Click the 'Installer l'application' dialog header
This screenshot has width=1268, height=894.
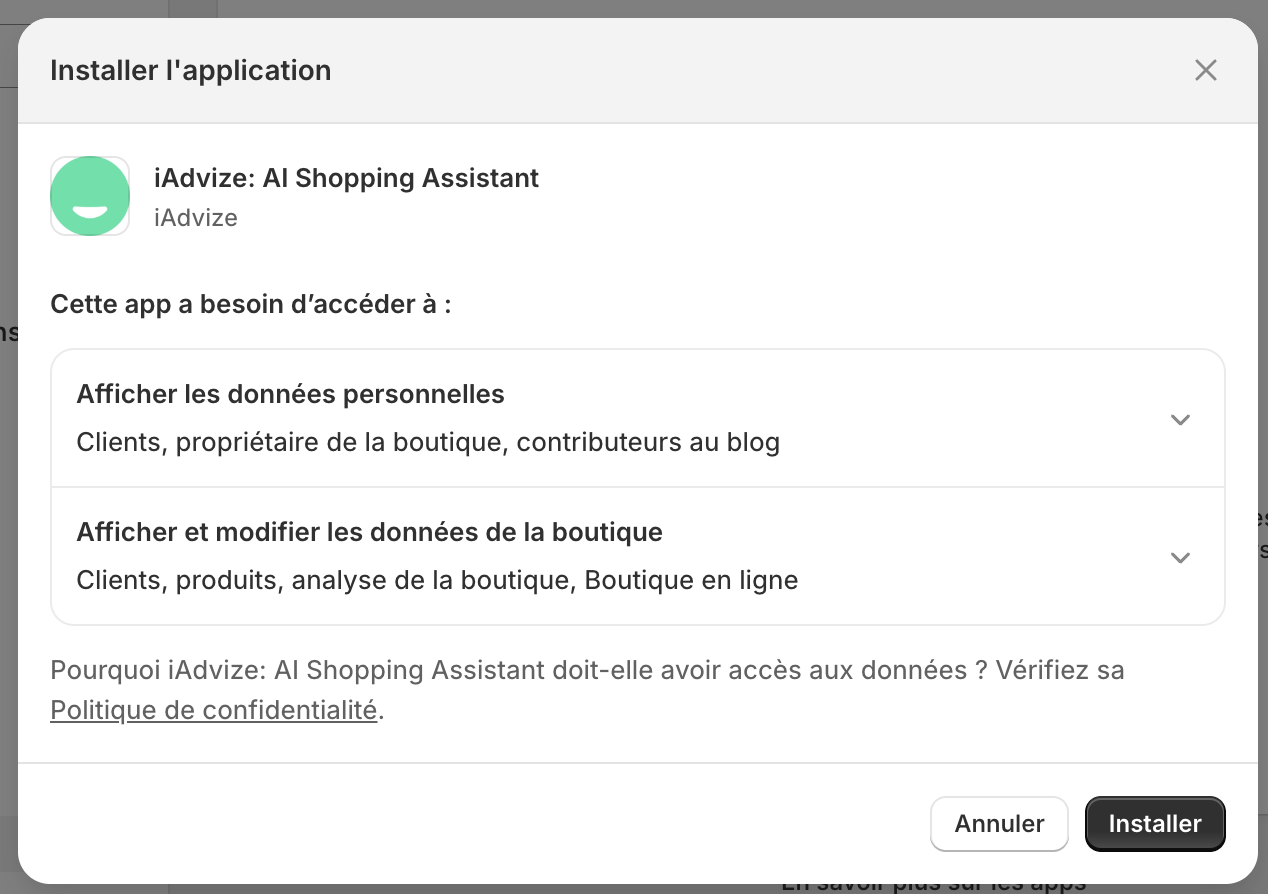(190, 70)
